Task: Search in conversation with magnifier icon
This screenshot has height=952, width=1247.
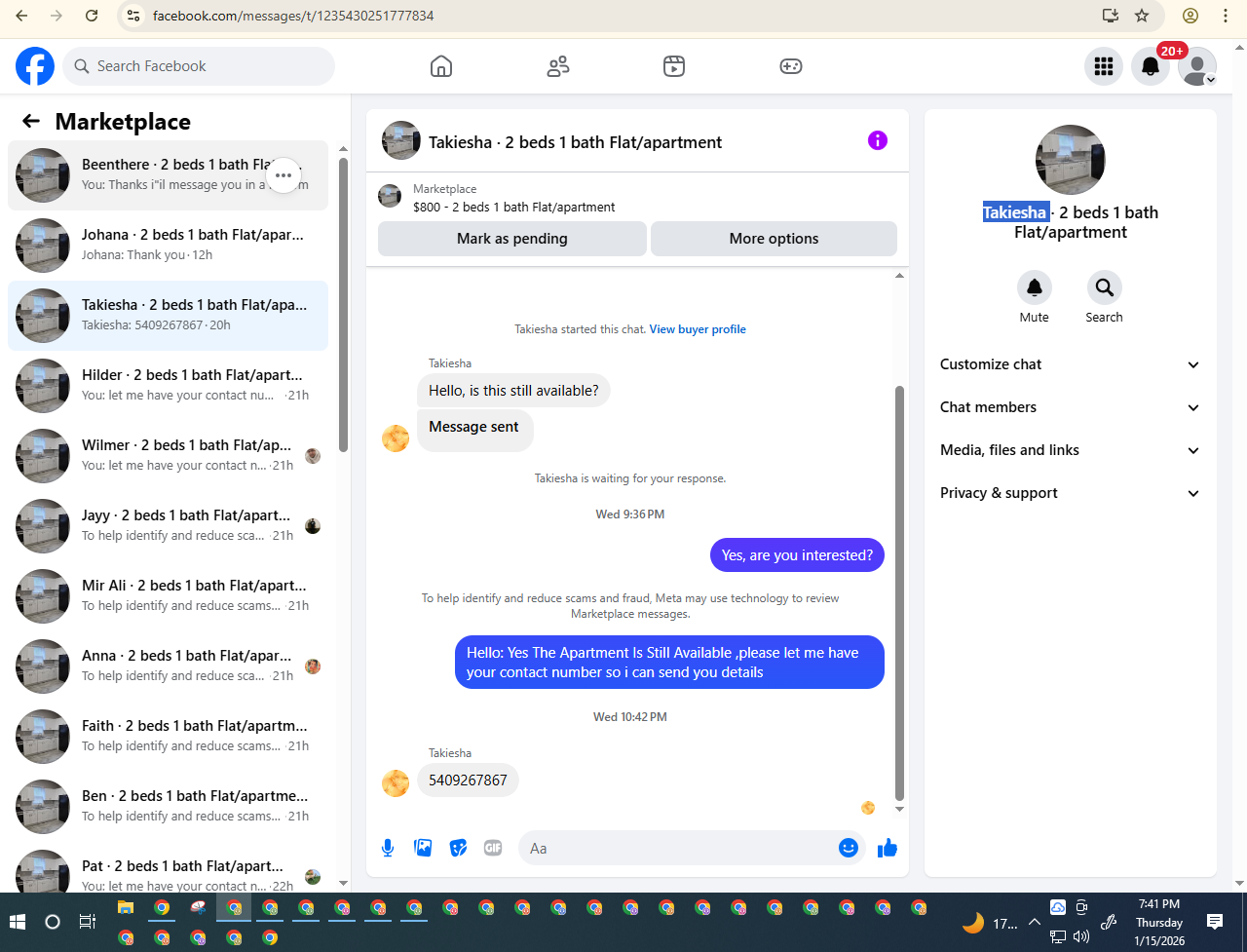Action: pyautogui.click(x=1105, y=287)
